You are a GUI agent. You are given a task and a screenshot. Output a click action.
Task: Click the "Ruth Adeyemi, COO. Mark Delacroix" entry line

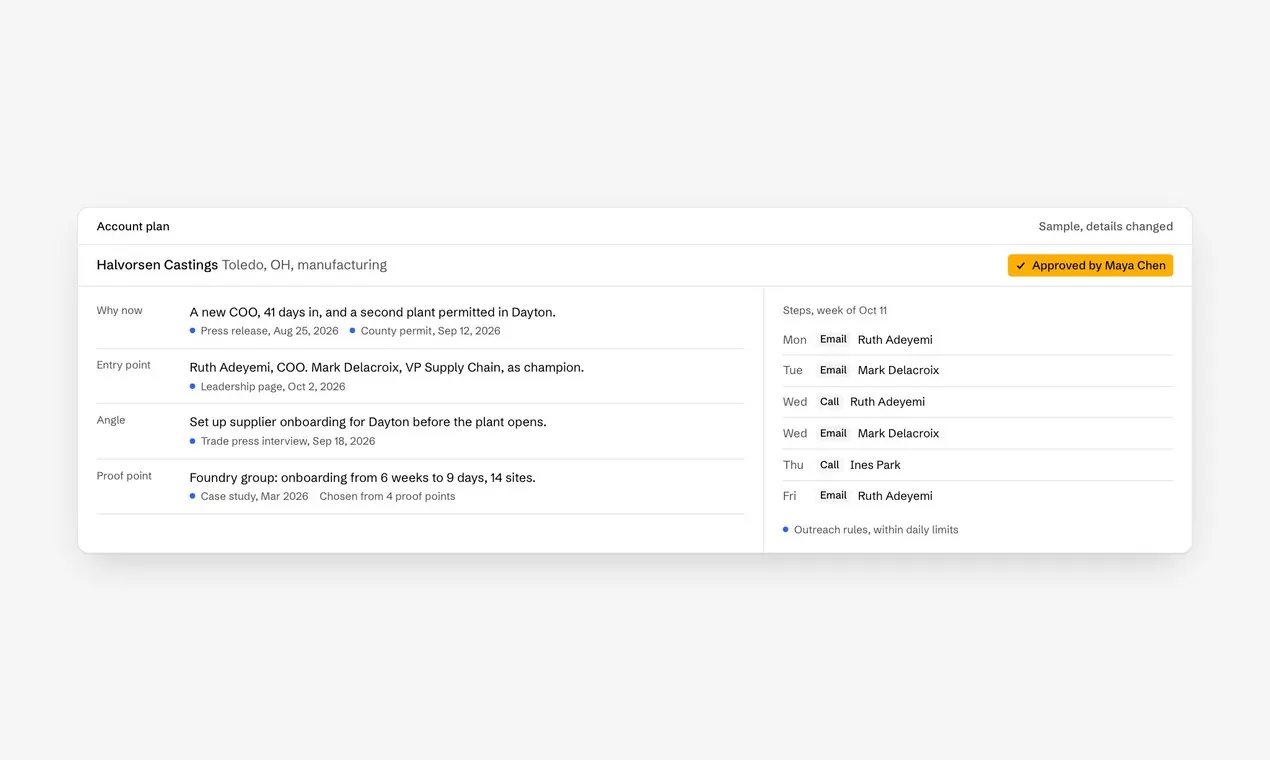click(386, 367)
